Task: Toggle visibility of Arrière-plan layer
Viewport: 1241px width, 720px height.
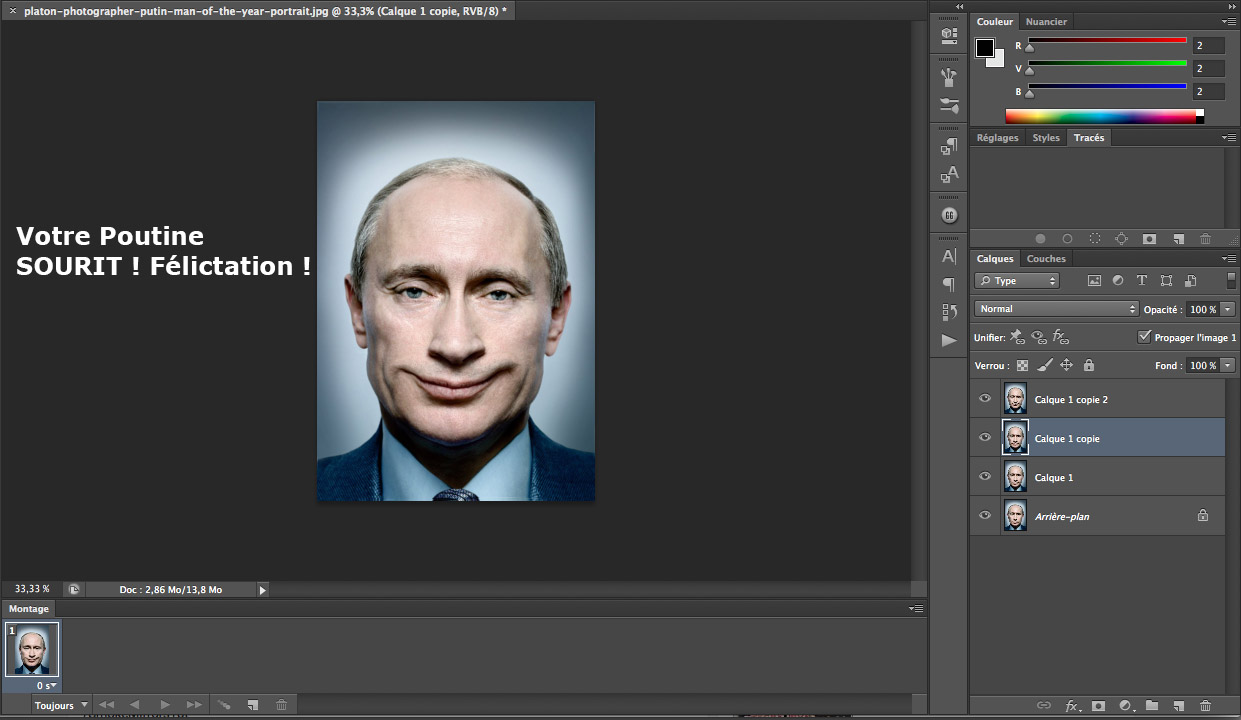Action: [x=985, y=516]
